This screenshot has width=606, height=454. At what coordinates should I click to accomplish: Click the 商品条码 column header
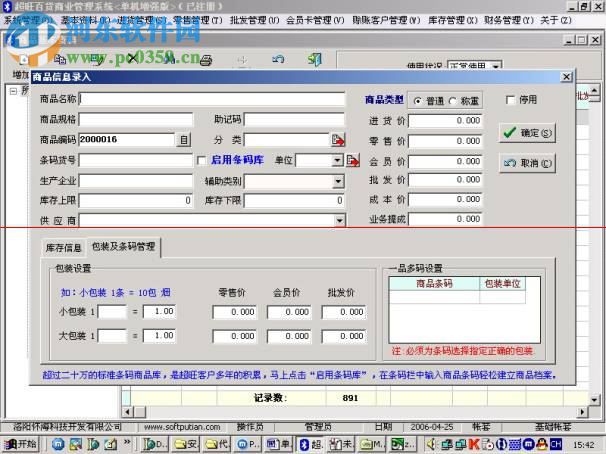434,284
